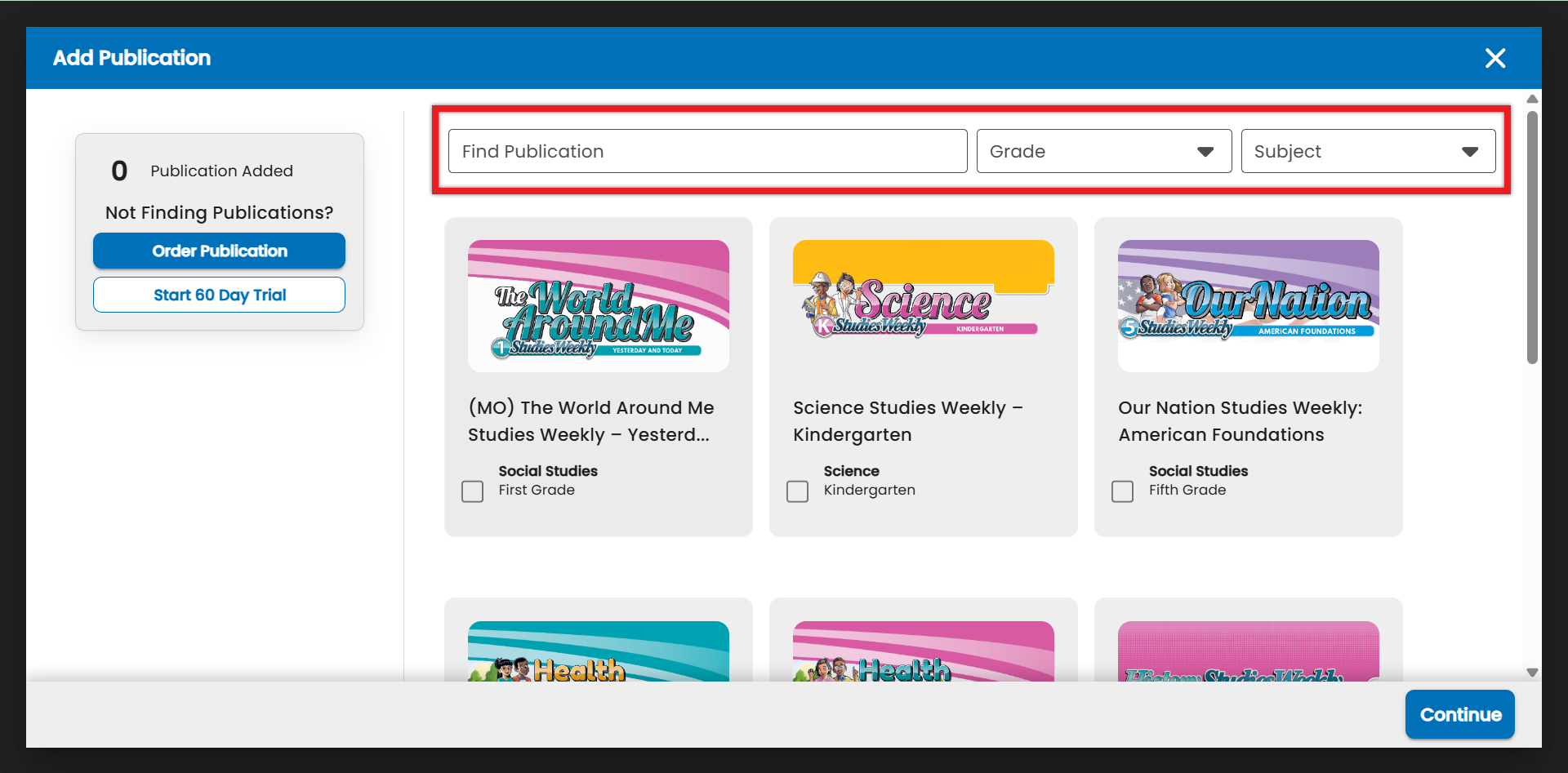The height and width of the screenshot is (773, 1568).
Task: Click the publication list scrollbar thumb
Action: 1532,237
